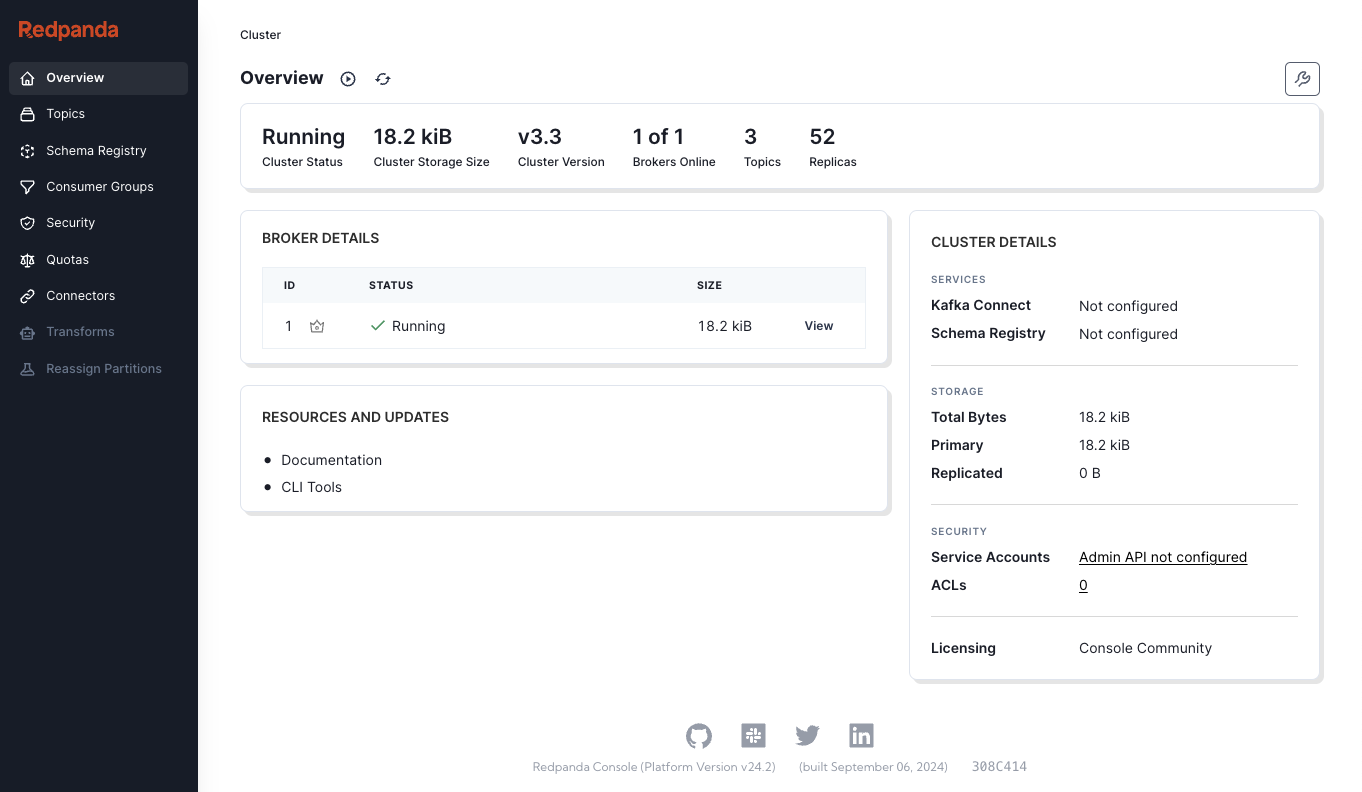Open Redpanda's GitHub via the footer icon
The height and width of the screenshot is (792, 1362).
pyautogui.click(x=699, y=735)
